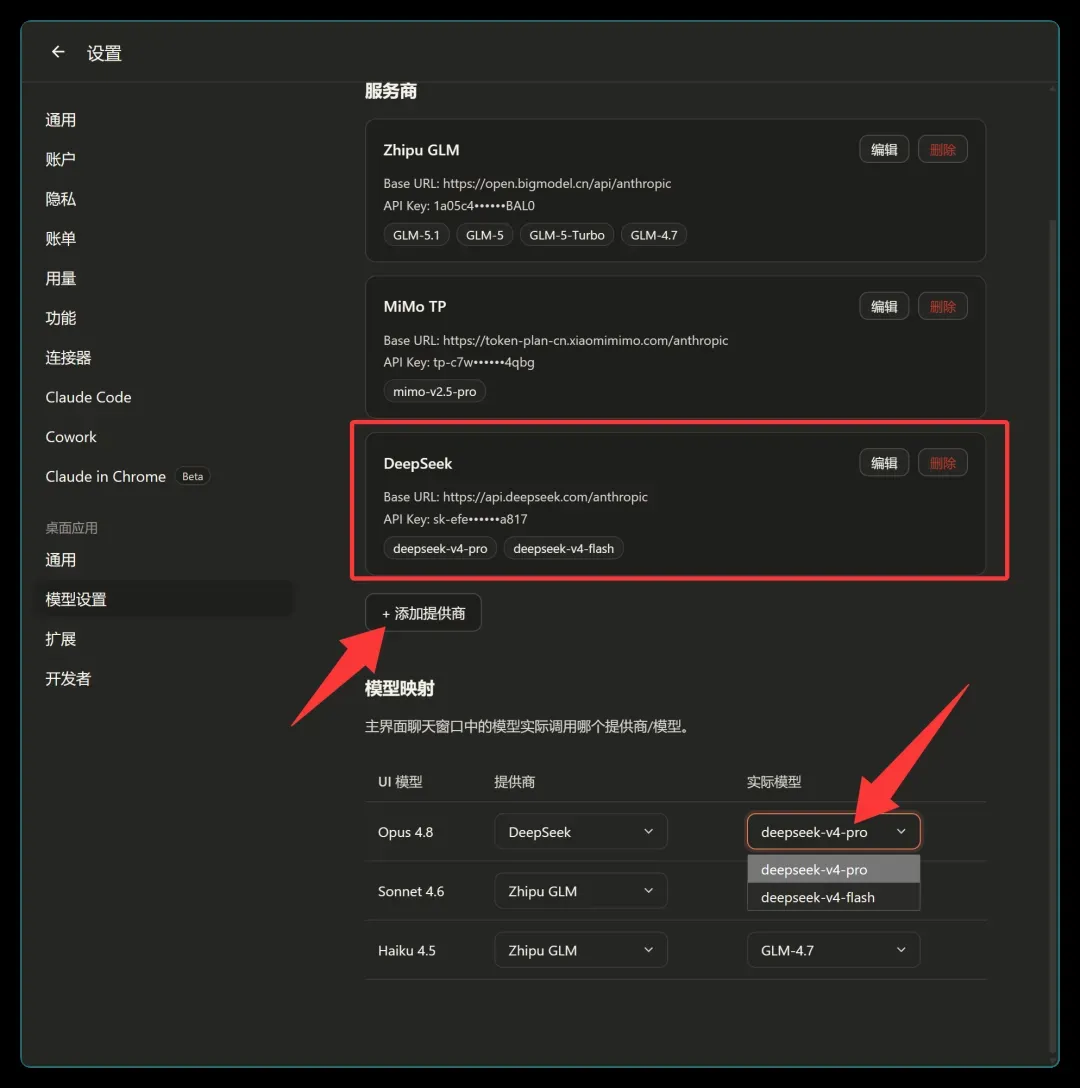Open the 开发者 settings section

click(x=68, y=678)
